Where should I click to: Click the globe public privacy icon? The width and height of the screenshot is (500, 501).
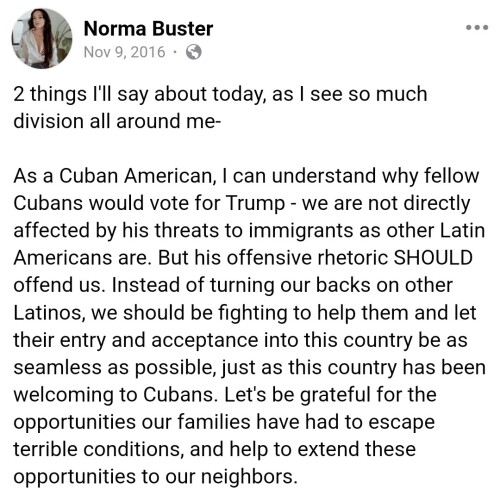point(194,52)
